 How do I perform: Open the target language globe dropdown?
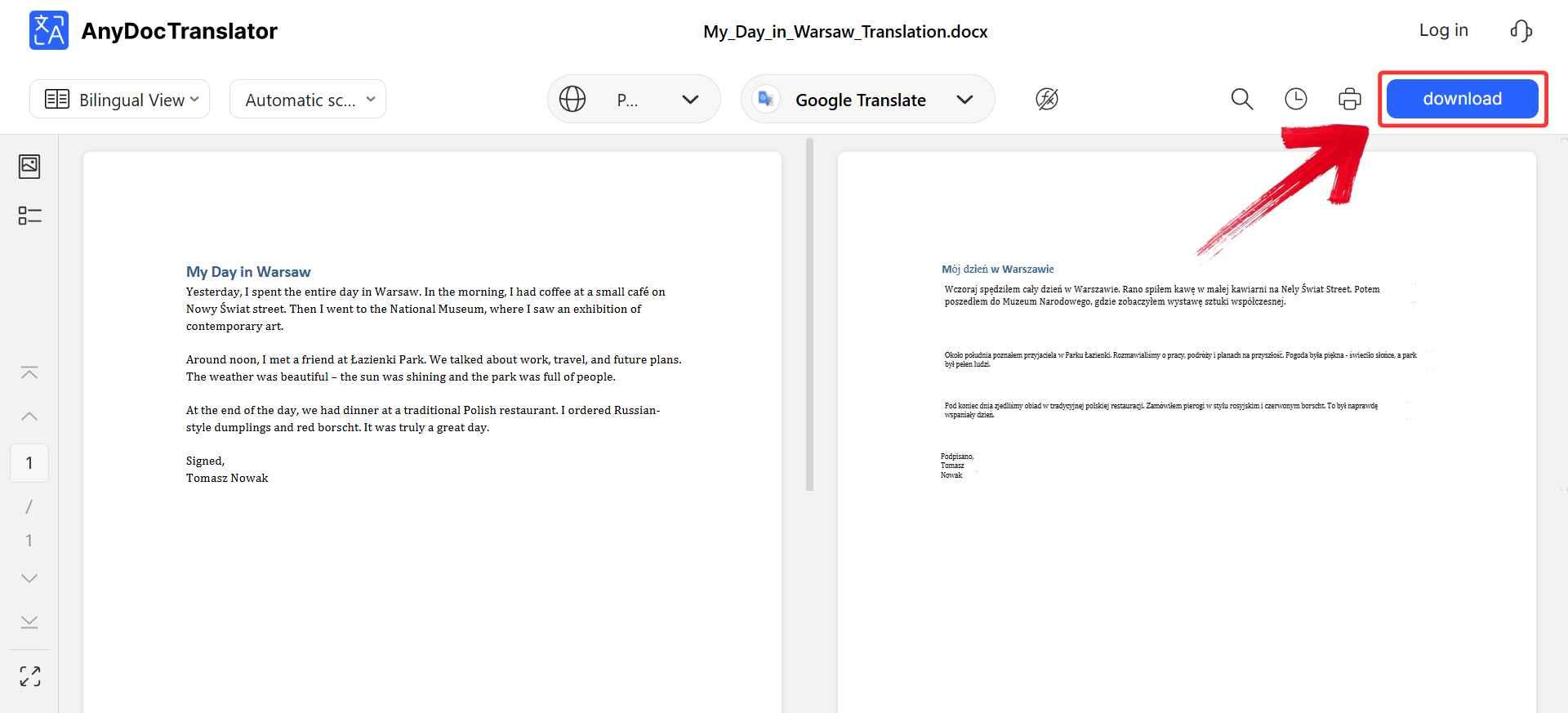(634, 99)
